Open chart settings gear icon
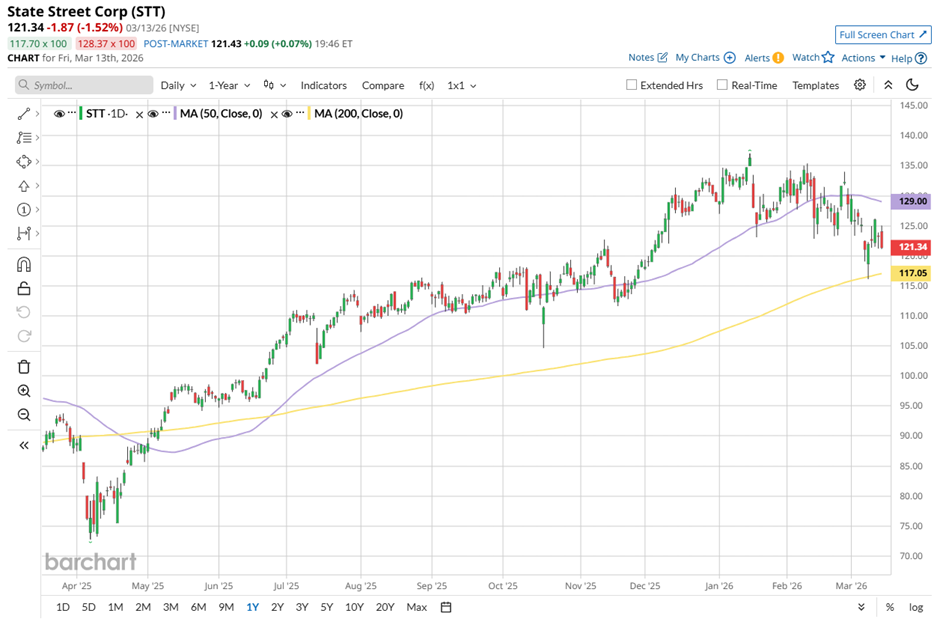 point(860,85)
